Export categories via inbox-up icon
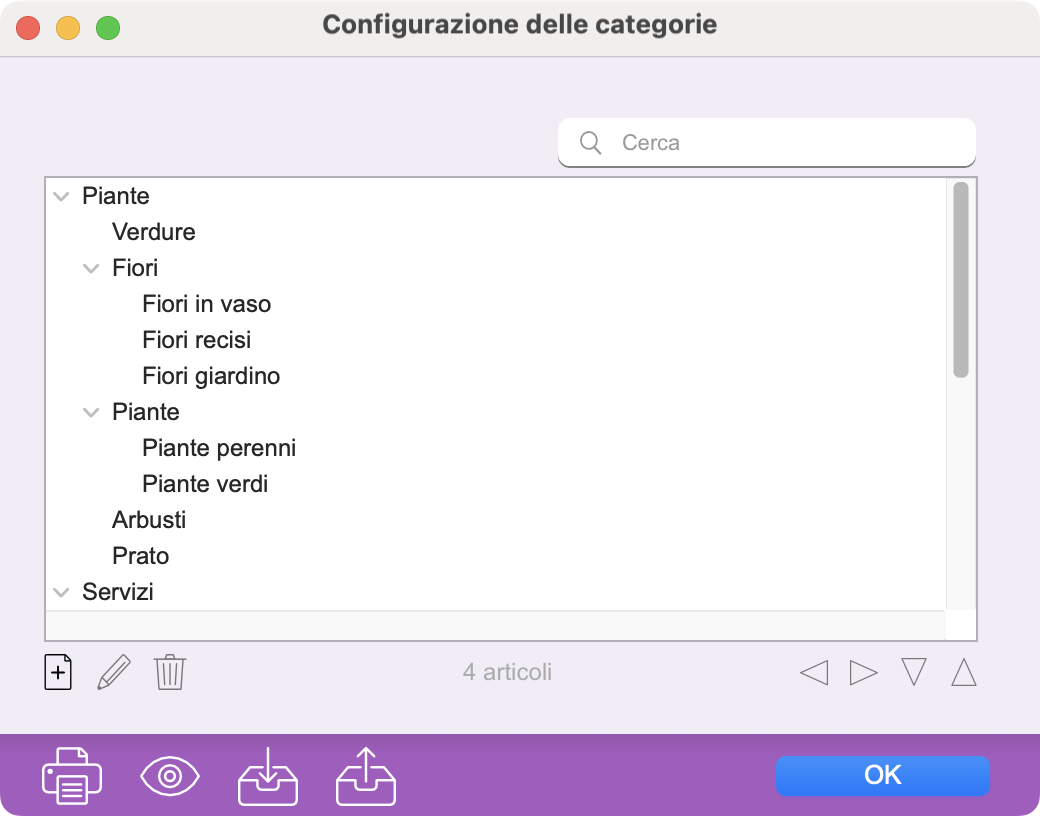This screenshot has height=816, width=1040. (366, 776)
